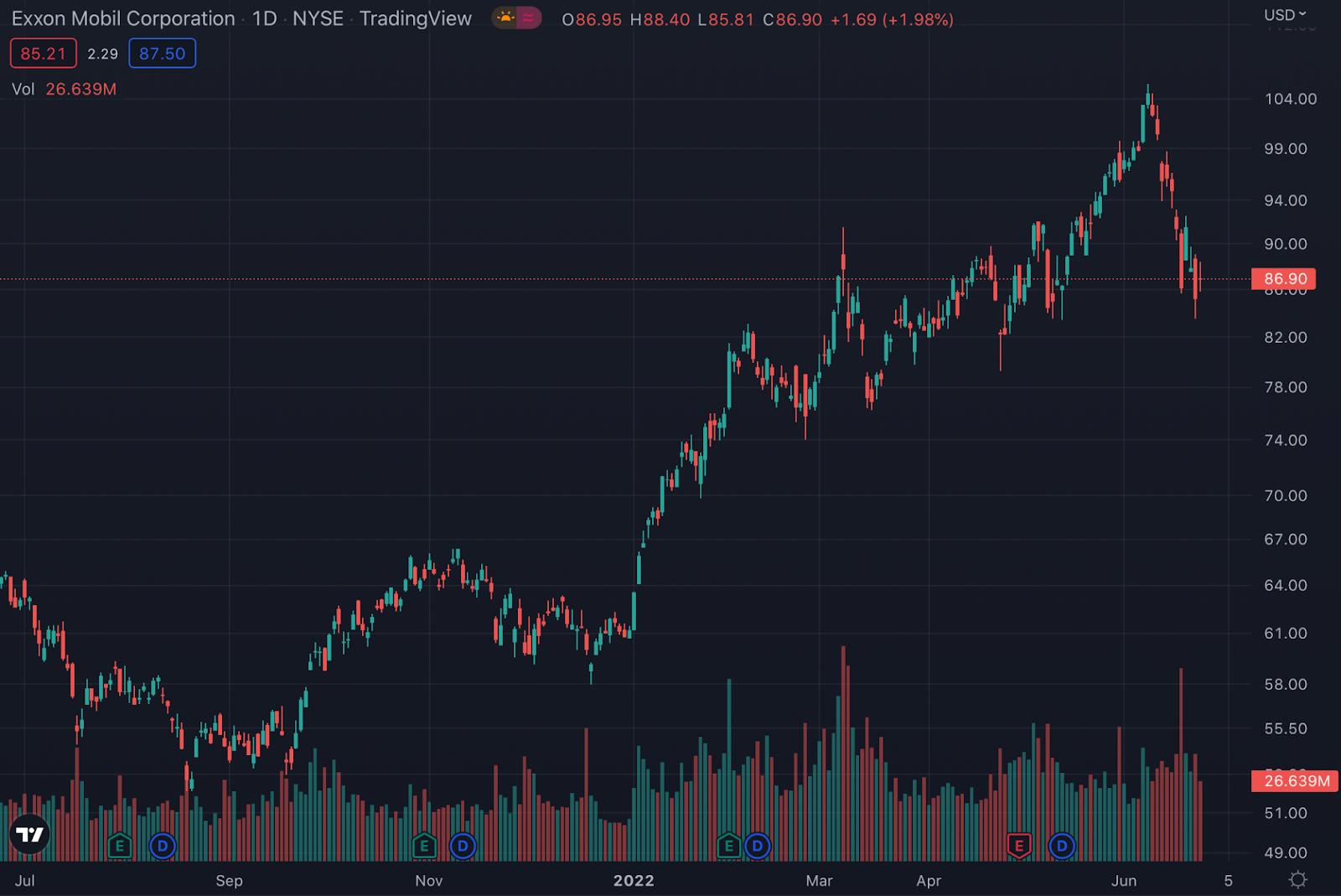Click the 51.00 price axis label
This screenshot has width=1341, height=896.
coord(1286,813)
